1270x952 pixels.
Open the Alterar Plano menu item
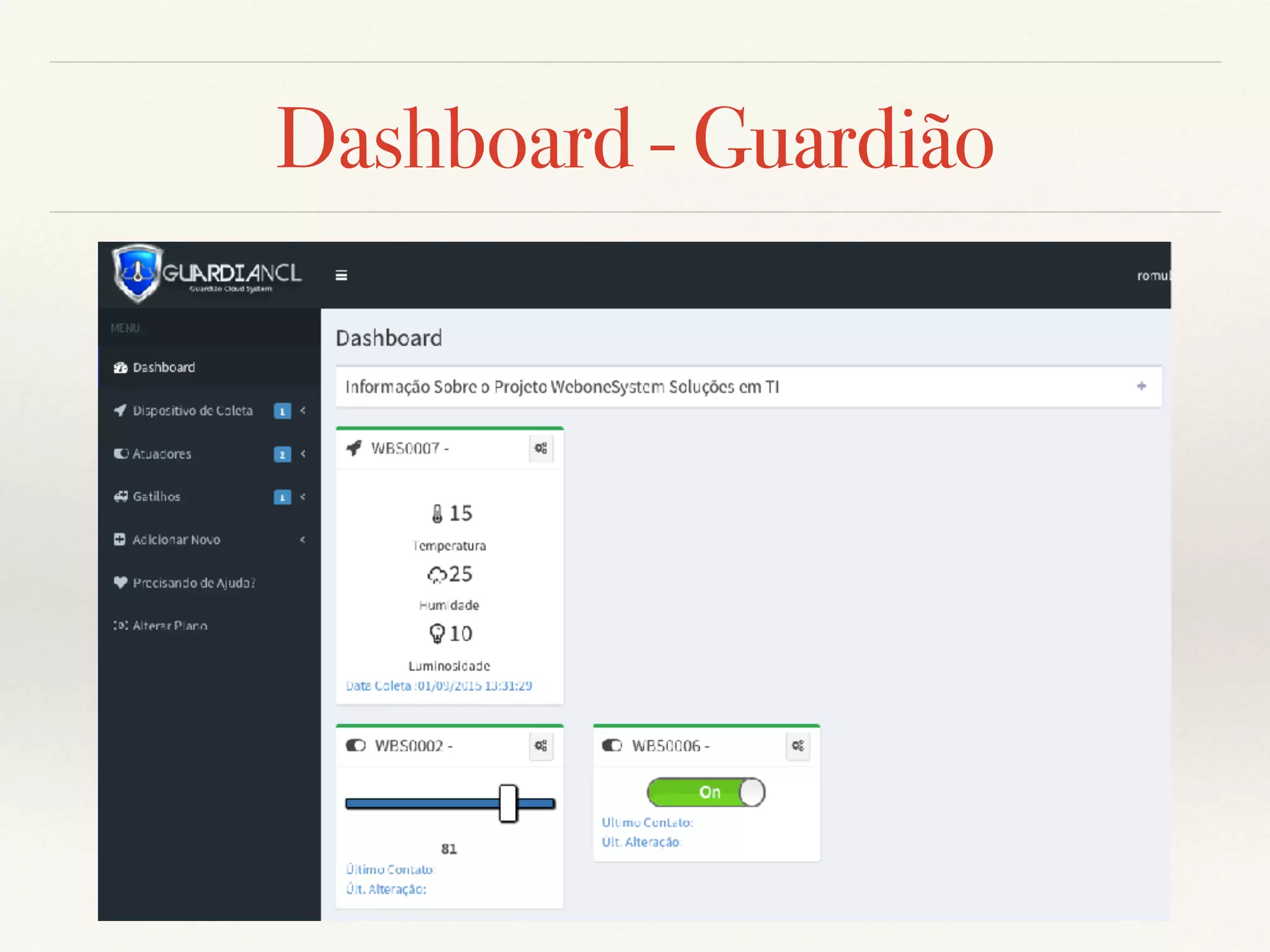pyautogui.click(x=210, y=625)
